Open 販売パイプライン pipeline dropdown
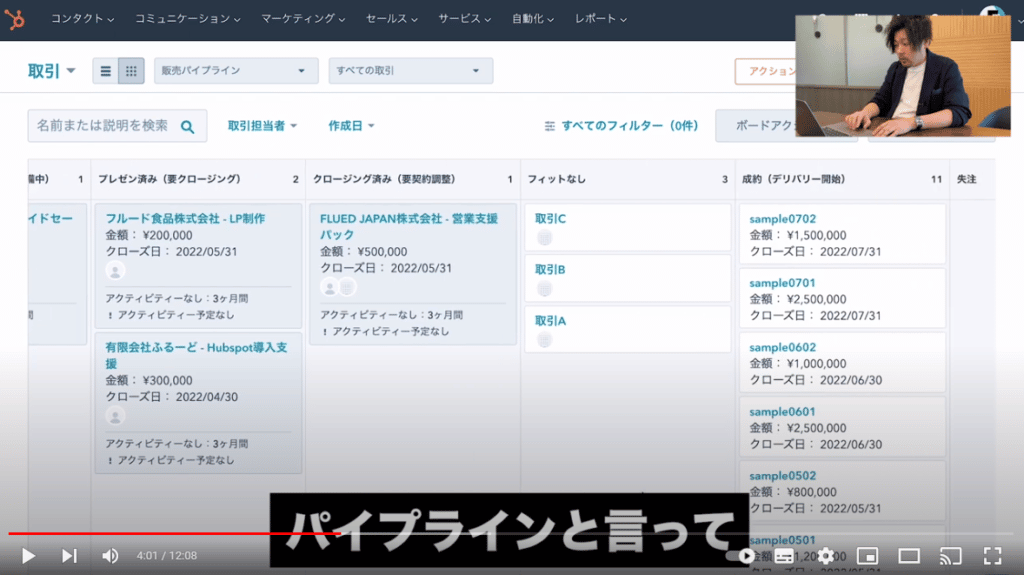1024x575 pixels. 236,71
